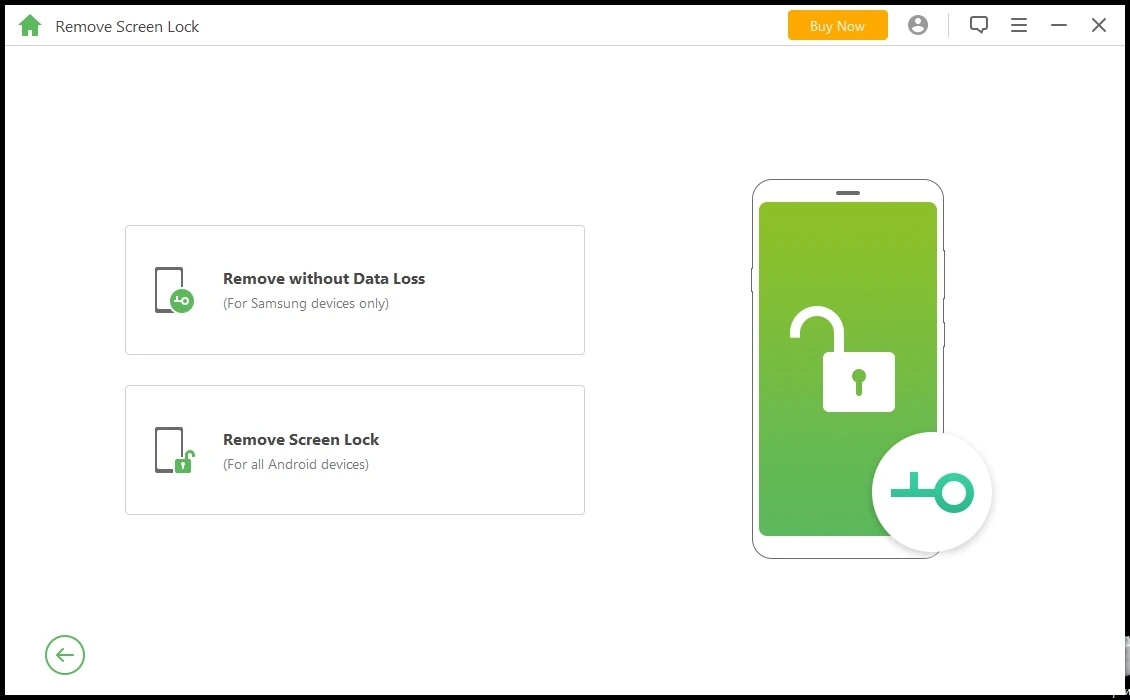Click the white open padlock graphic

pyautogui.click(x=842, y=359)
